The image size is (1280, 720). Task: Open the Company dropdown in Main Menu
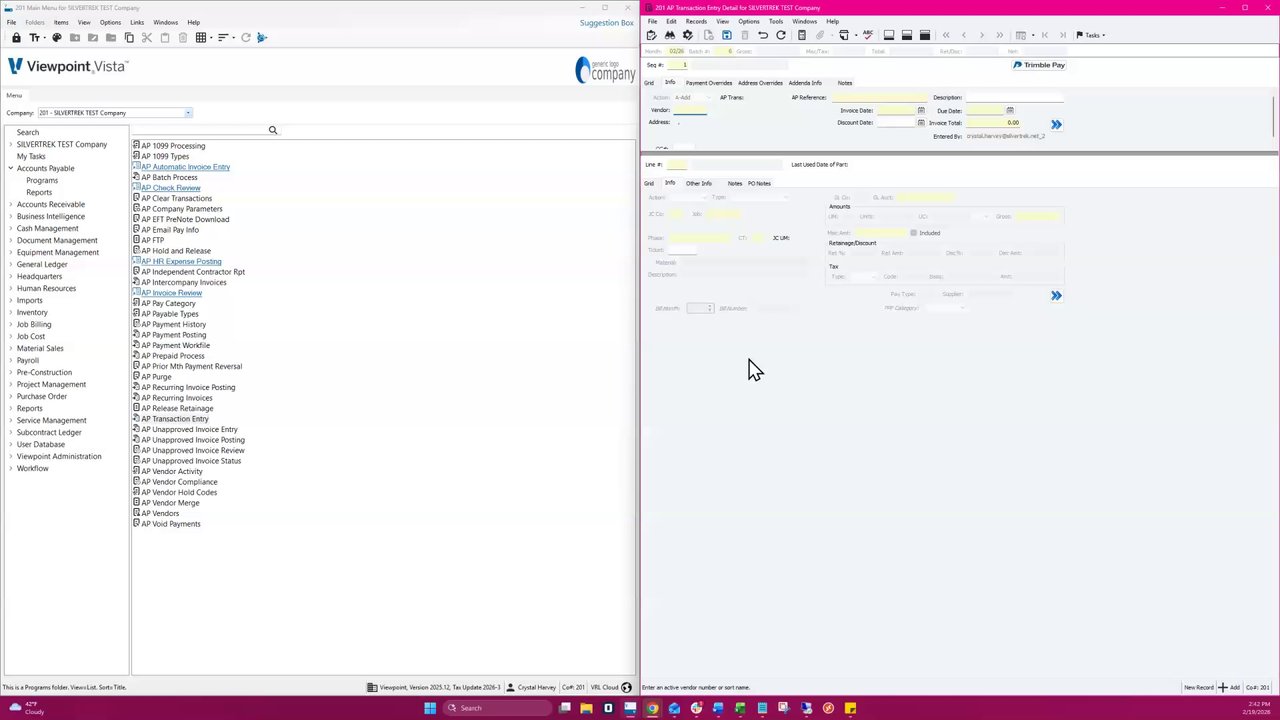tap(188, 113)
